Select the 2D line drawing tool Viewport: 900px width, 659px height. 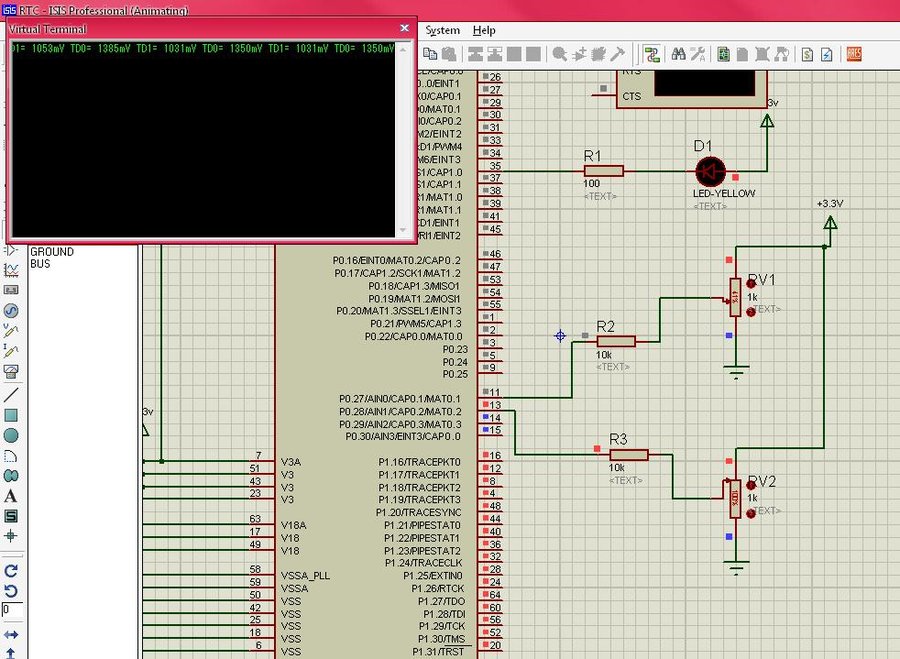click(x=12, y=394)
